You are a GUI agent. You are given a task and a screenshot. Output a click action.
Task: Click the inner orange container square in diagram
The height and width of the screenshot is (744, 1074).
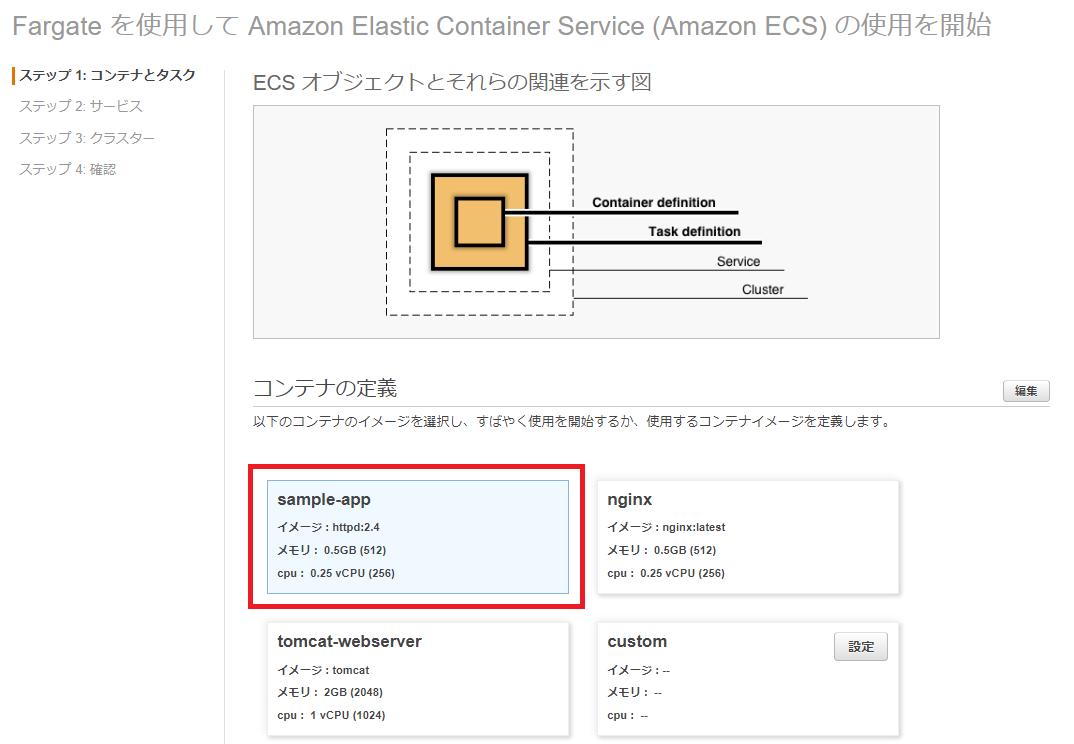(x=479, y=222)
